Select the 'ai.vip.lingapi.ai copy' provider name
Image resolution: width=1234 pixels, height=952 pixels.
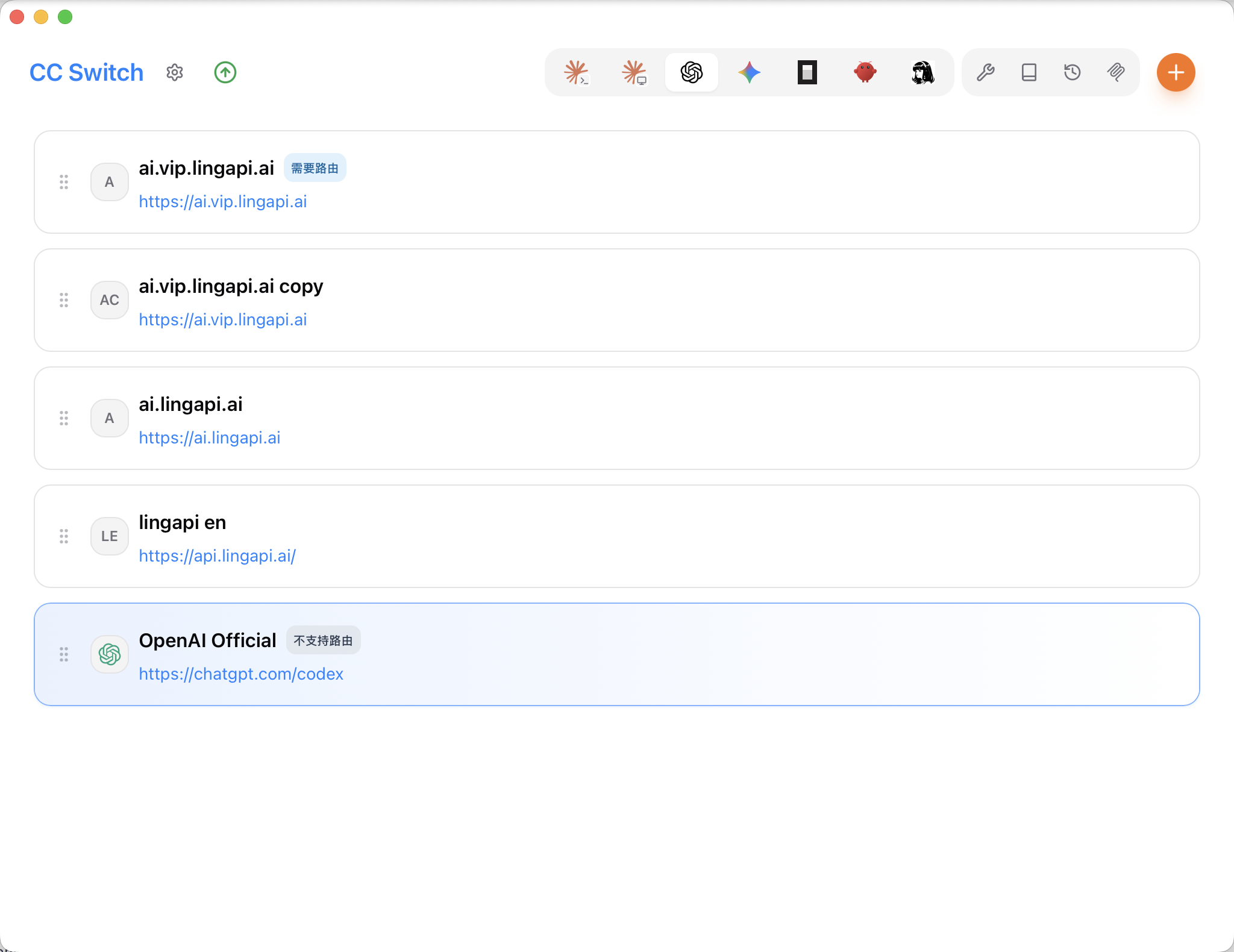pyautogui.click(x=231, y=286)
